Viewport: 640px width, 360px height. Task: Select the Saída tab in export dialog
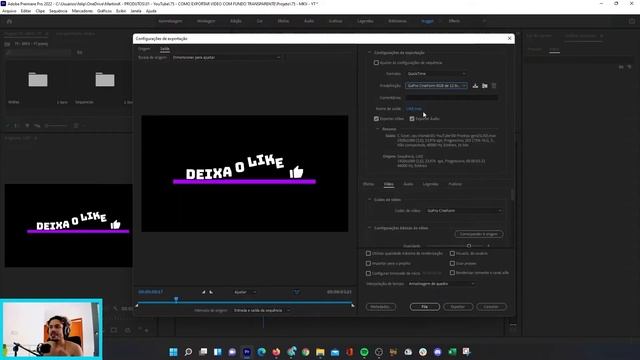tap(164, 49)
